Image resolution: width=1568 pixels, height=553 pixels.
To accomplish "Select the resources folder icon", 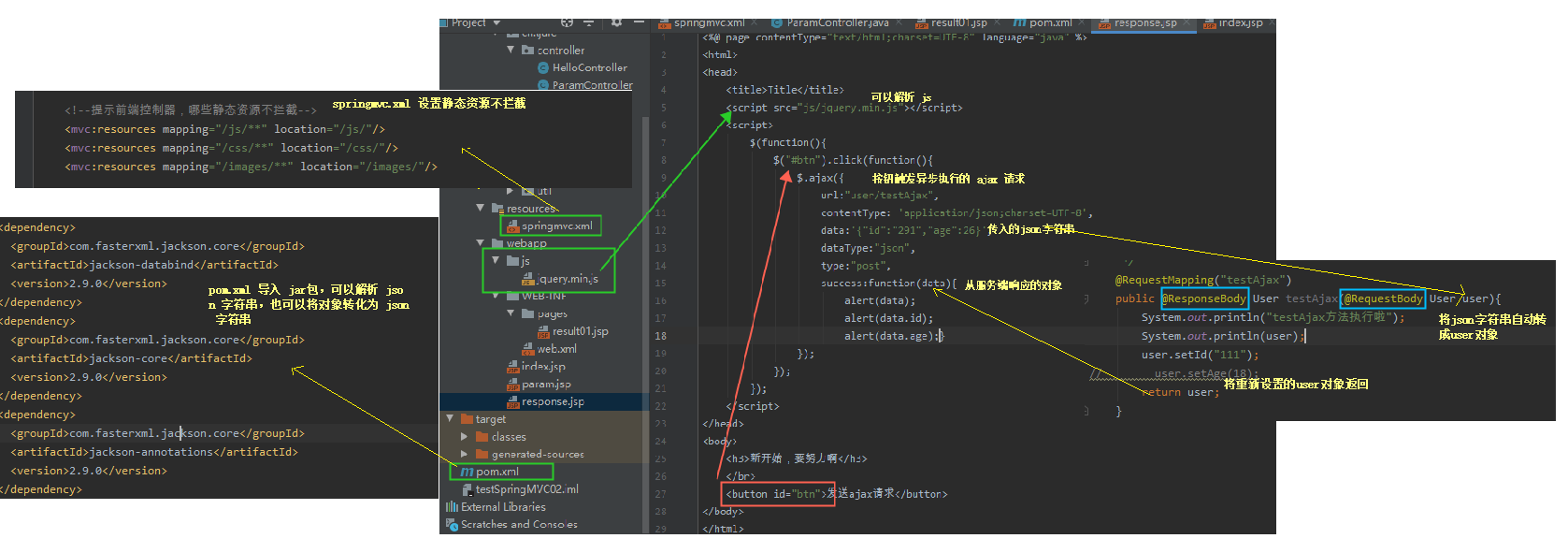I will pyautogui.click(x=497, y=209).
